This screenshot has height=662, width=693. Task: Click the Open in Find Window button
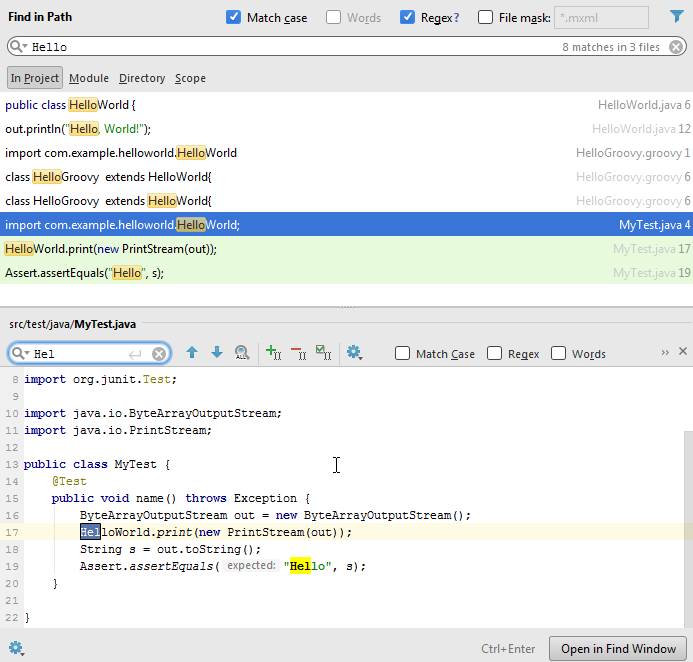618,649
